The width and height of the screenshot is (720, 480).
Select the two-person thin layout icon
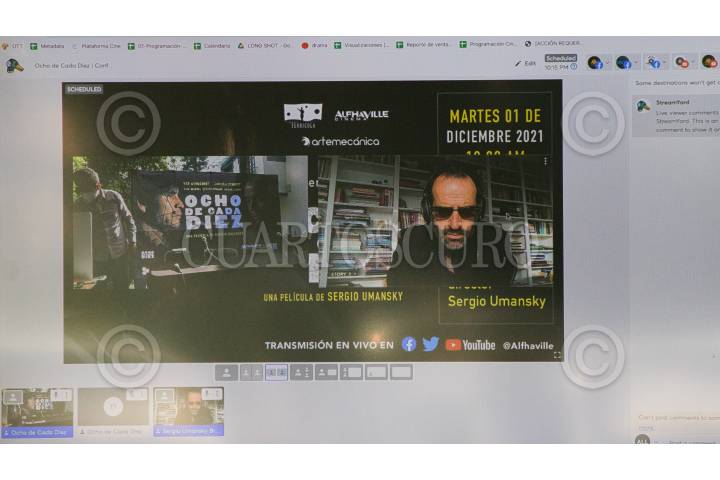(x=251, y=372)
